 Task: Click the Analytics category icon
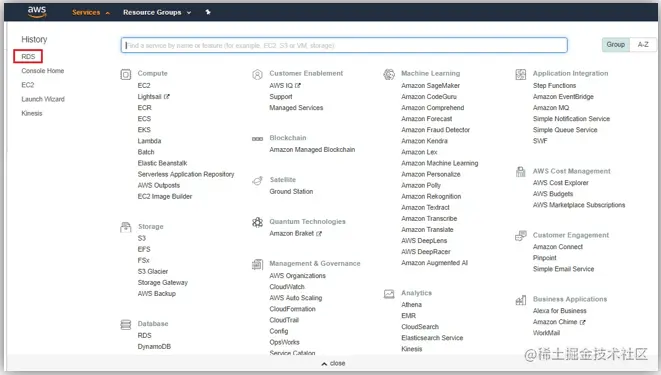389,294
